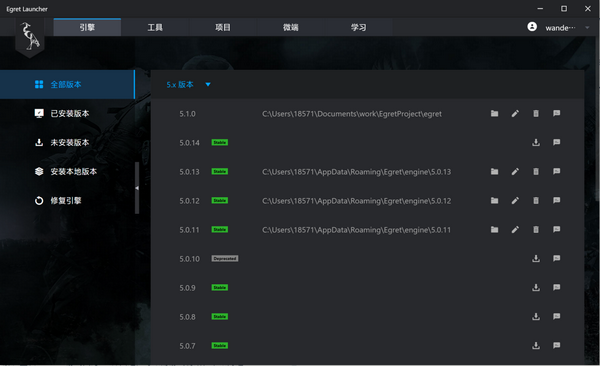The image size is (600, 366).
Task: Collapse the sidebar with arrow handle
Action: point(137,188)
